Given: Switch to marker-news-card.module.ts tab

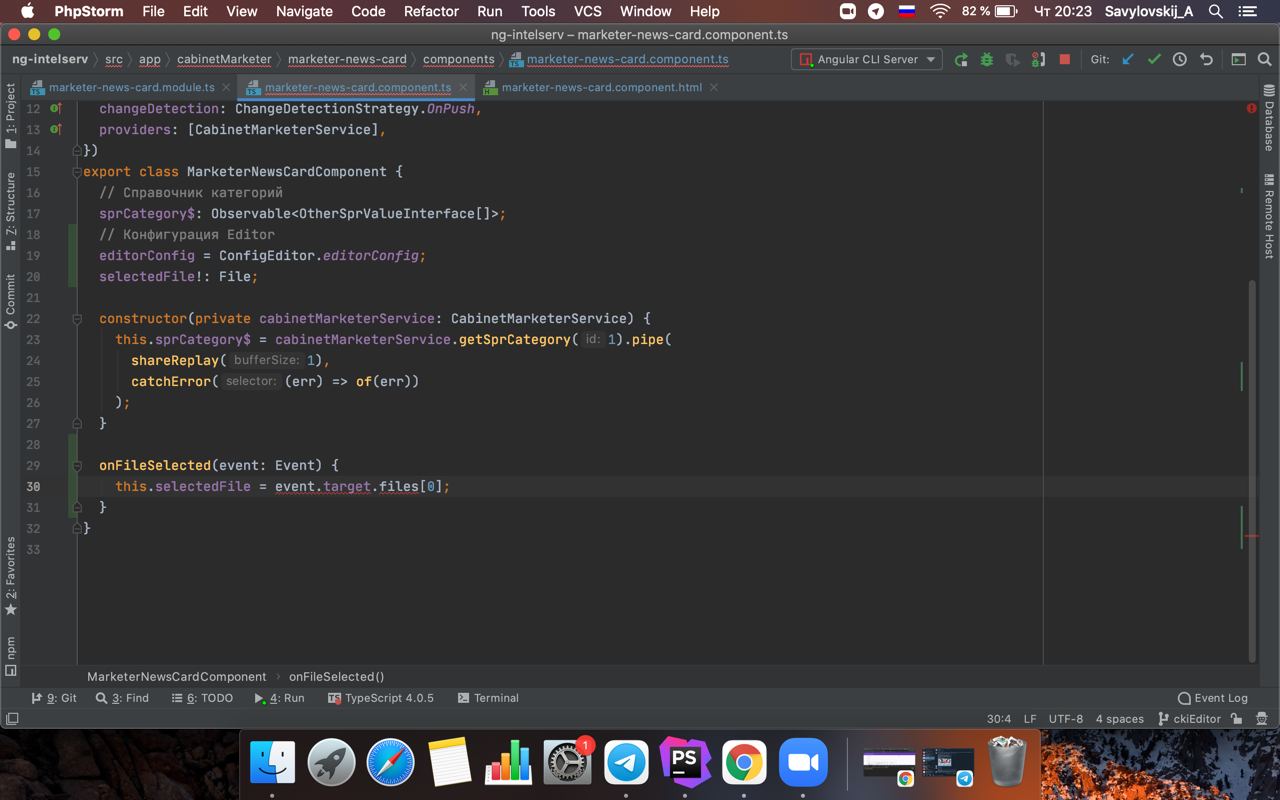Looking at the screenshot, I should 131,87.
